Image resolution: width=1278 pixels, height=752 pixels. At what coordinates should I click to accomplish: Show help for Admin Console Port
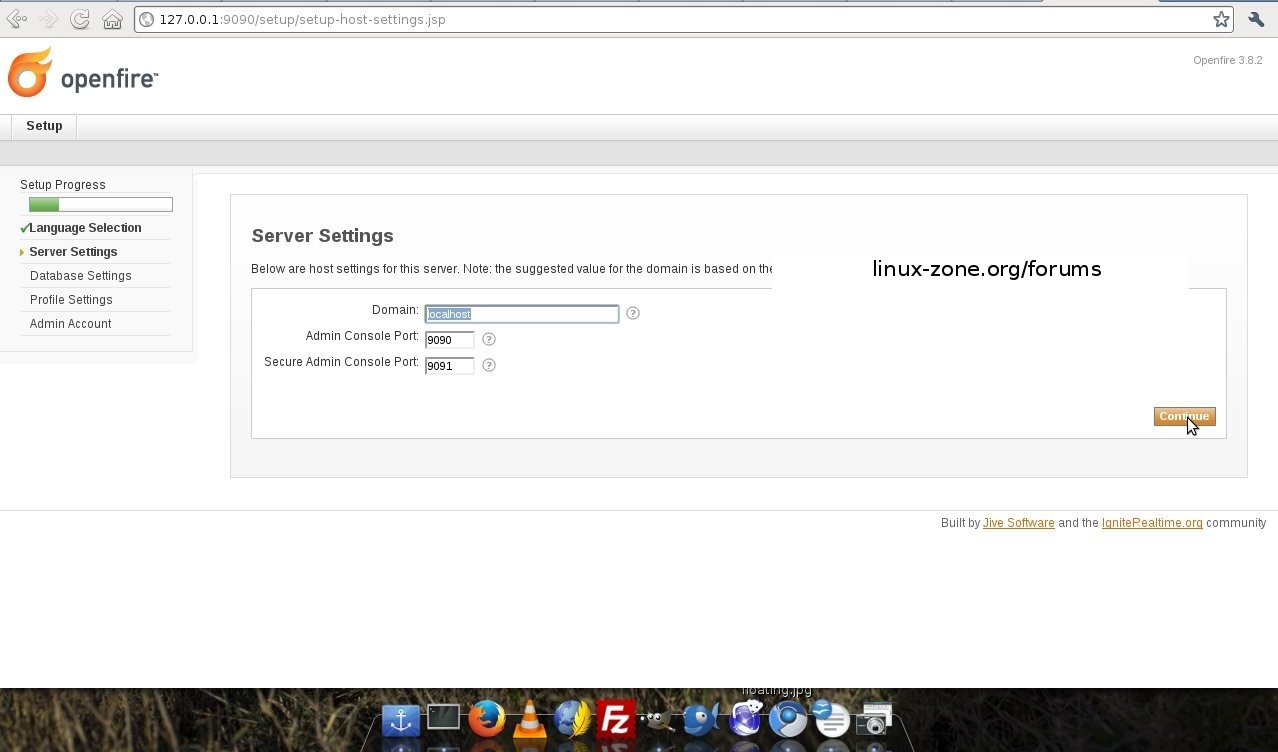(489, 339)
